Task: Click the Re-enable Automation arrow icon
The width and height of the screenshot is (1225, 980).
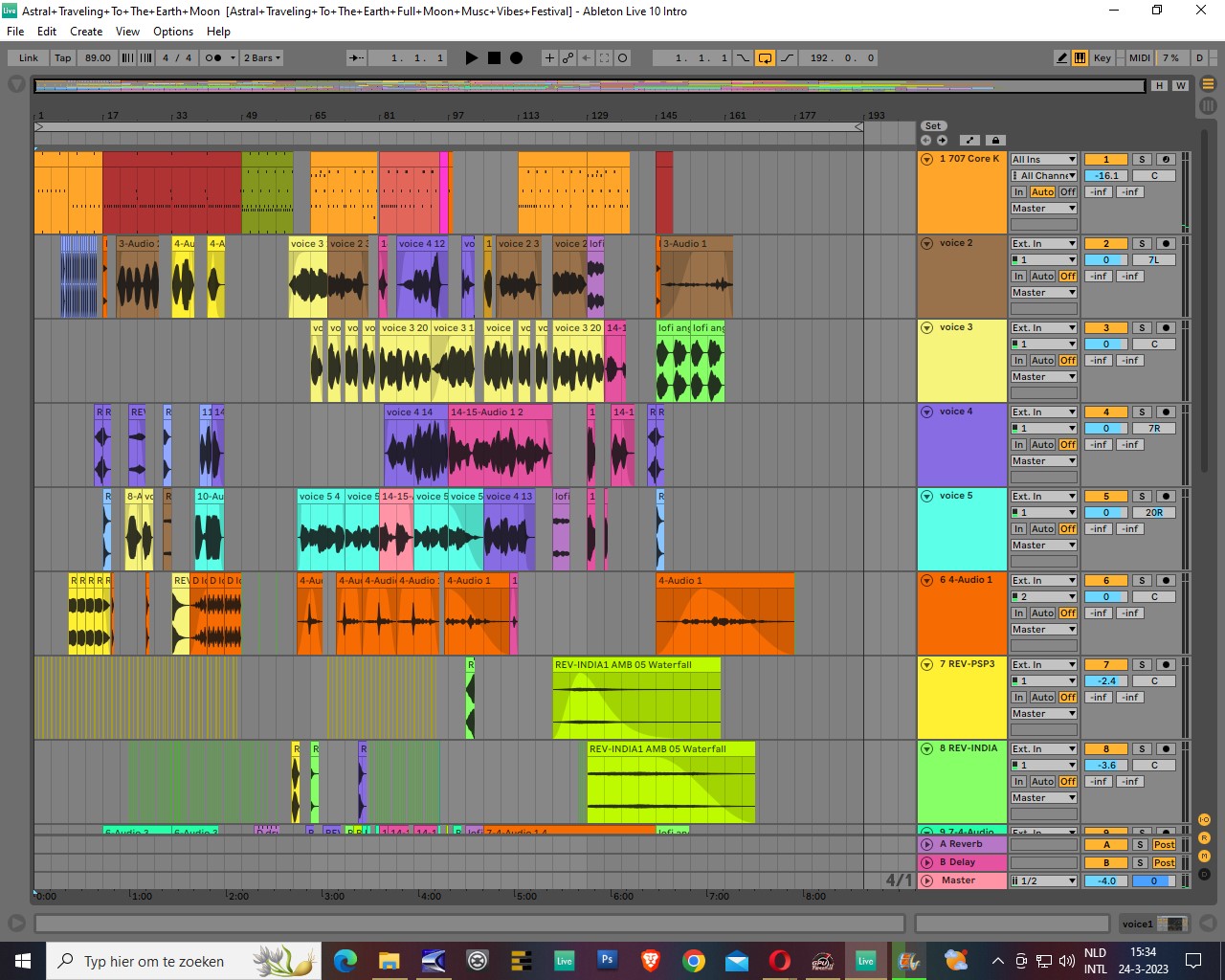Action: pyautogui.click(x=586, y=57)
